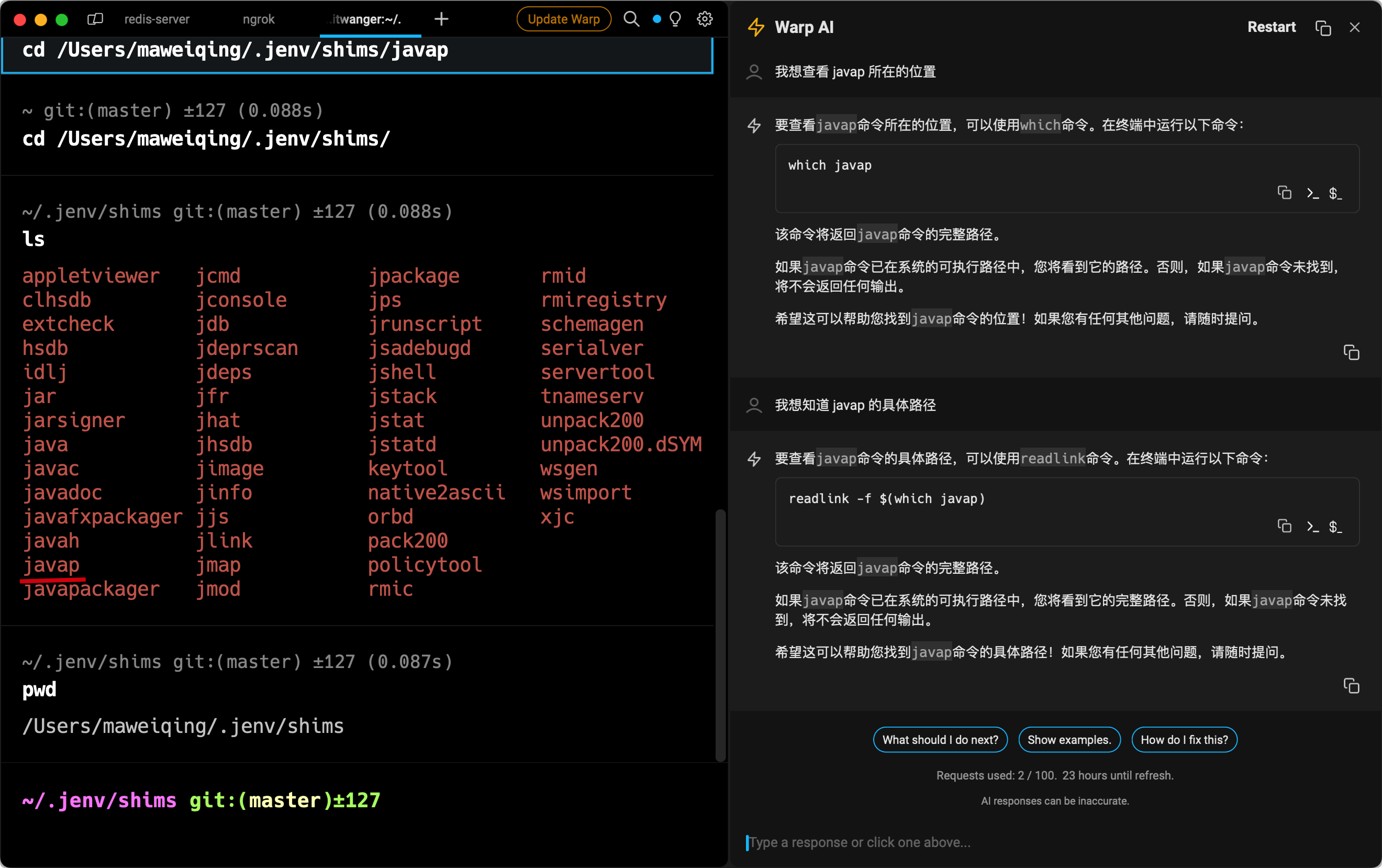Insert 'which javap' into terminal input

[1312, 193]
